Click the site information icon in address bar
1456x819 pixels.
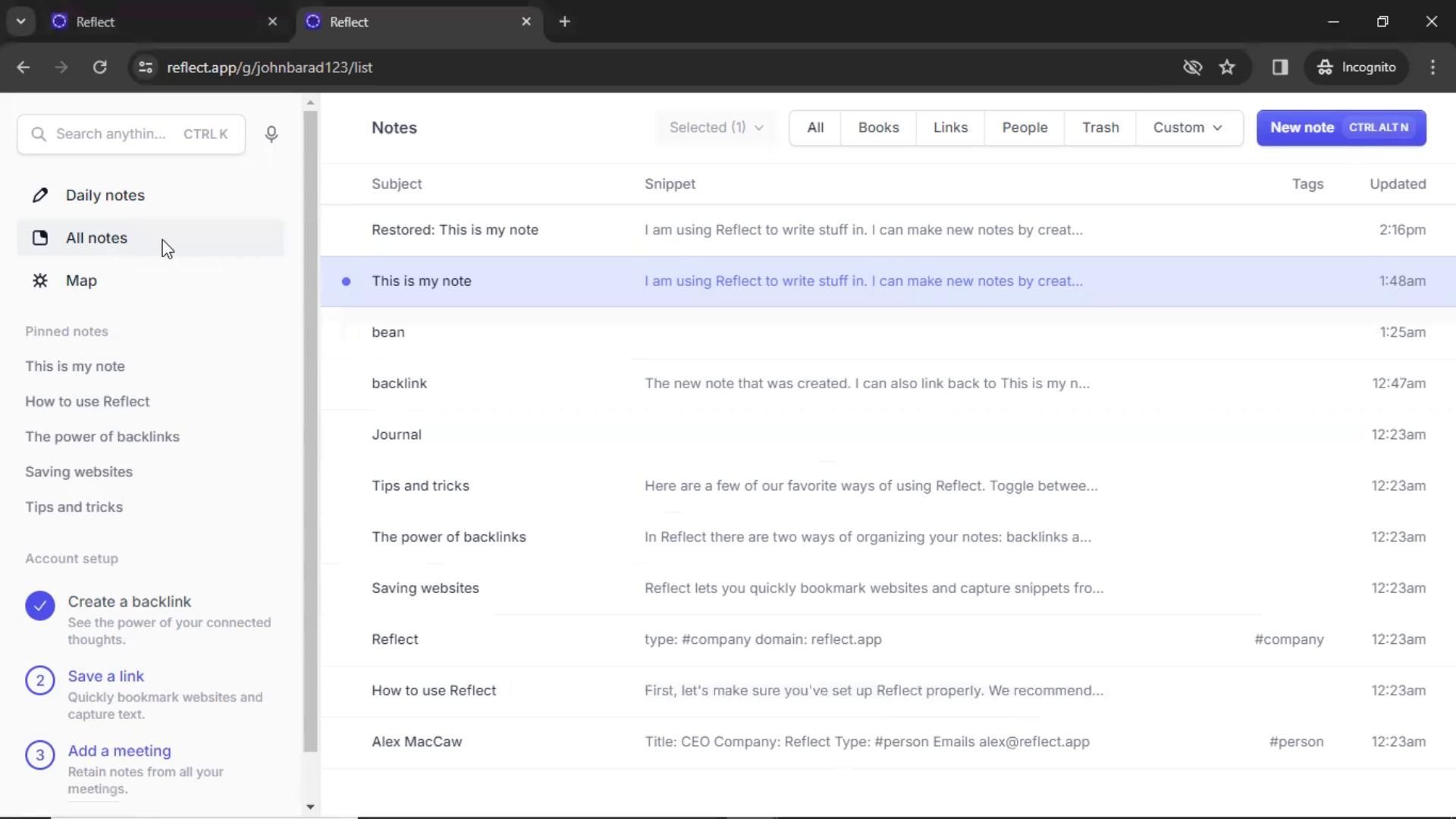coord(146,67)
